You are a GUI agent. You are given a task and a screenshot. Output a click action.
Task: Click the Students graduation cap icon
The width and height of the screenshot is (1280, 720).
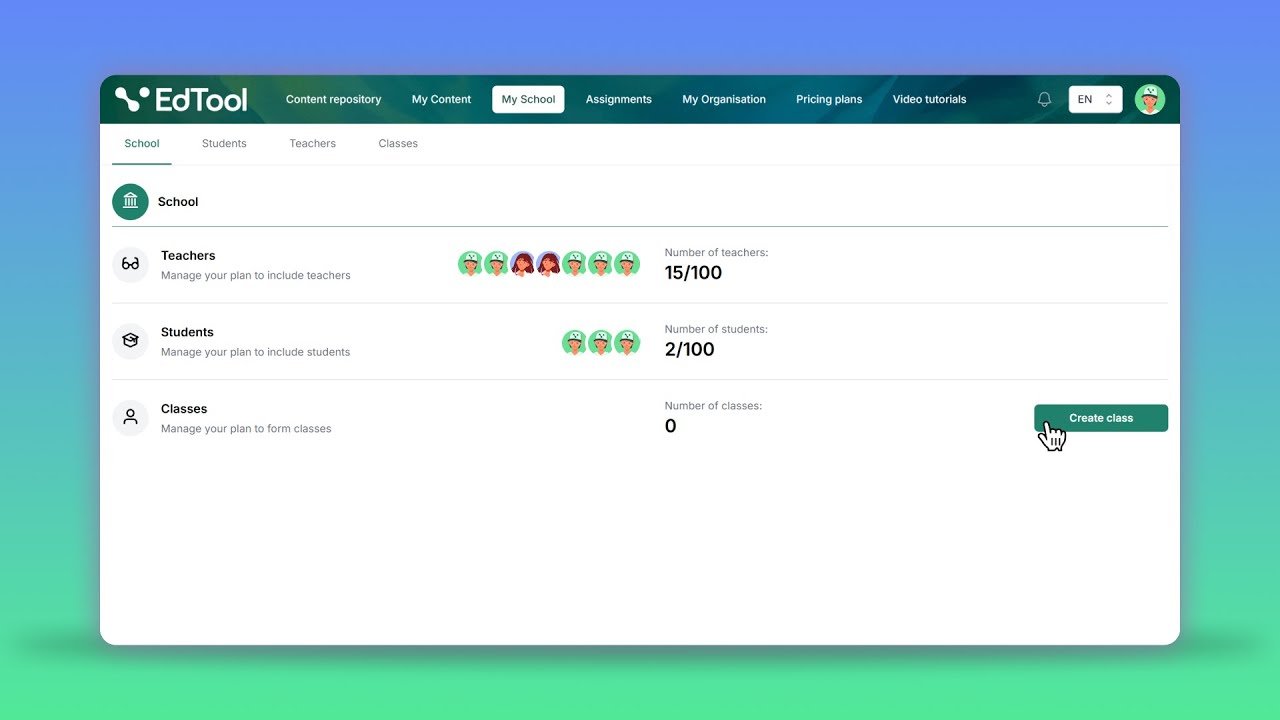[130, 341]
